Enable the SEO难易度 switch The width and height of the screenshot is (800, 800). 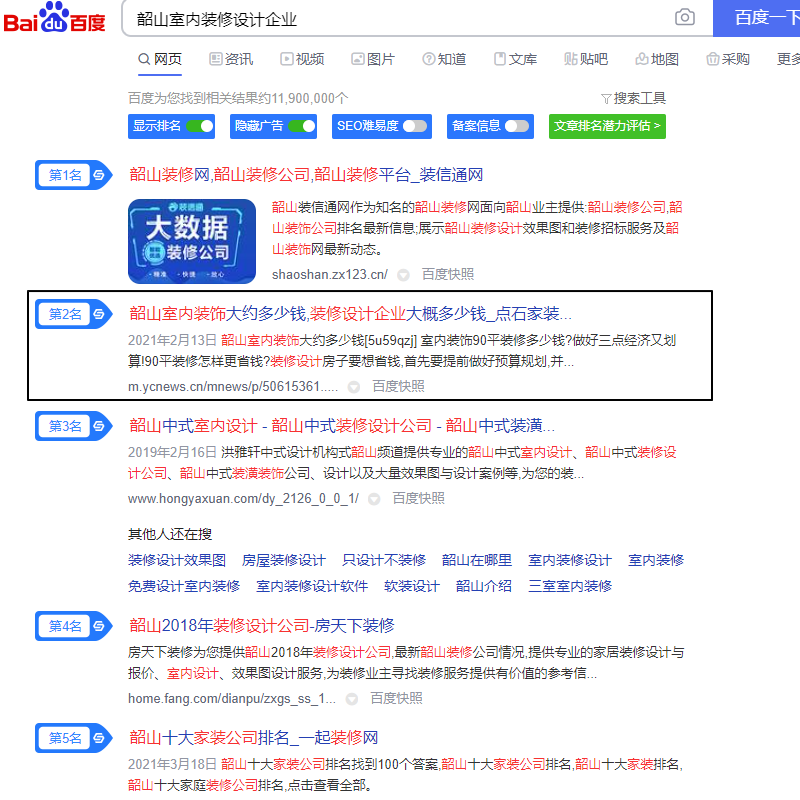click(415, 126)
